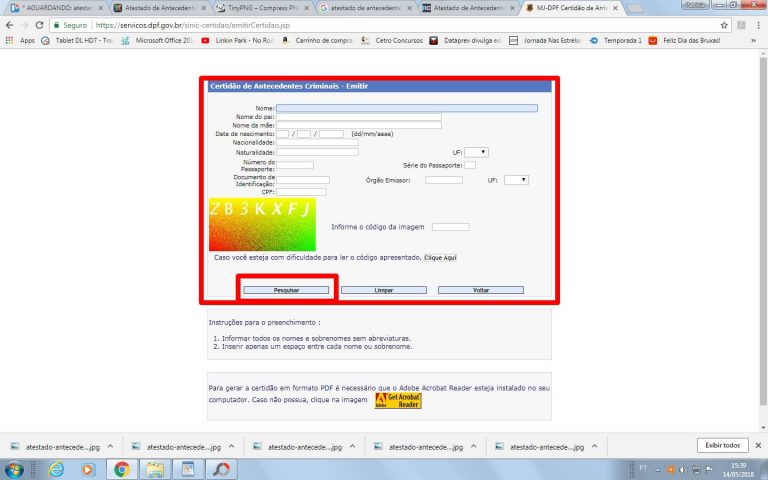Close the downloads bar

(757, 445)
